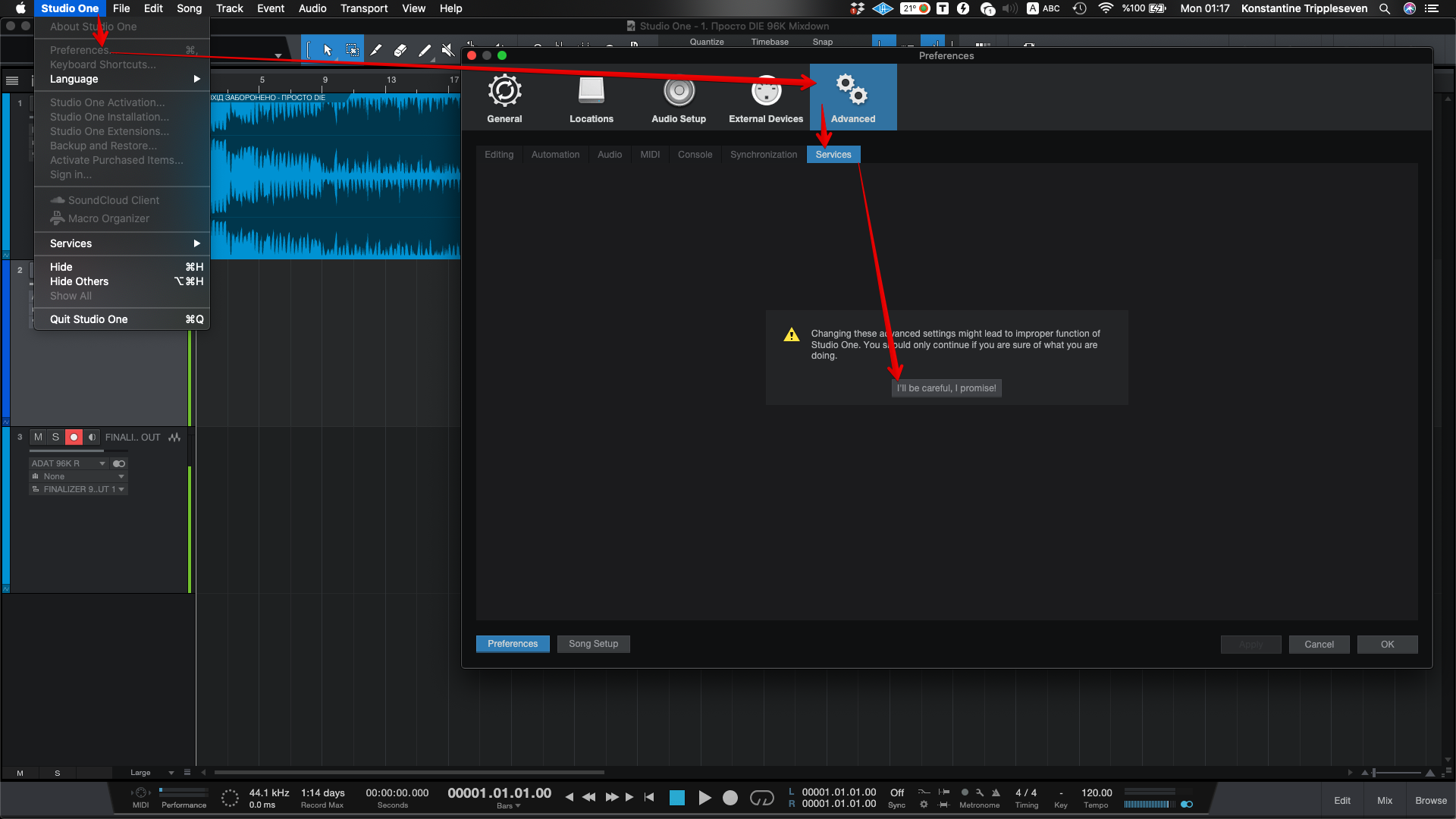Image resolution: width=1456 pixels, height=819 pixels.
Task: Click the Record button in transport
Action: click(x=730, y=798)
